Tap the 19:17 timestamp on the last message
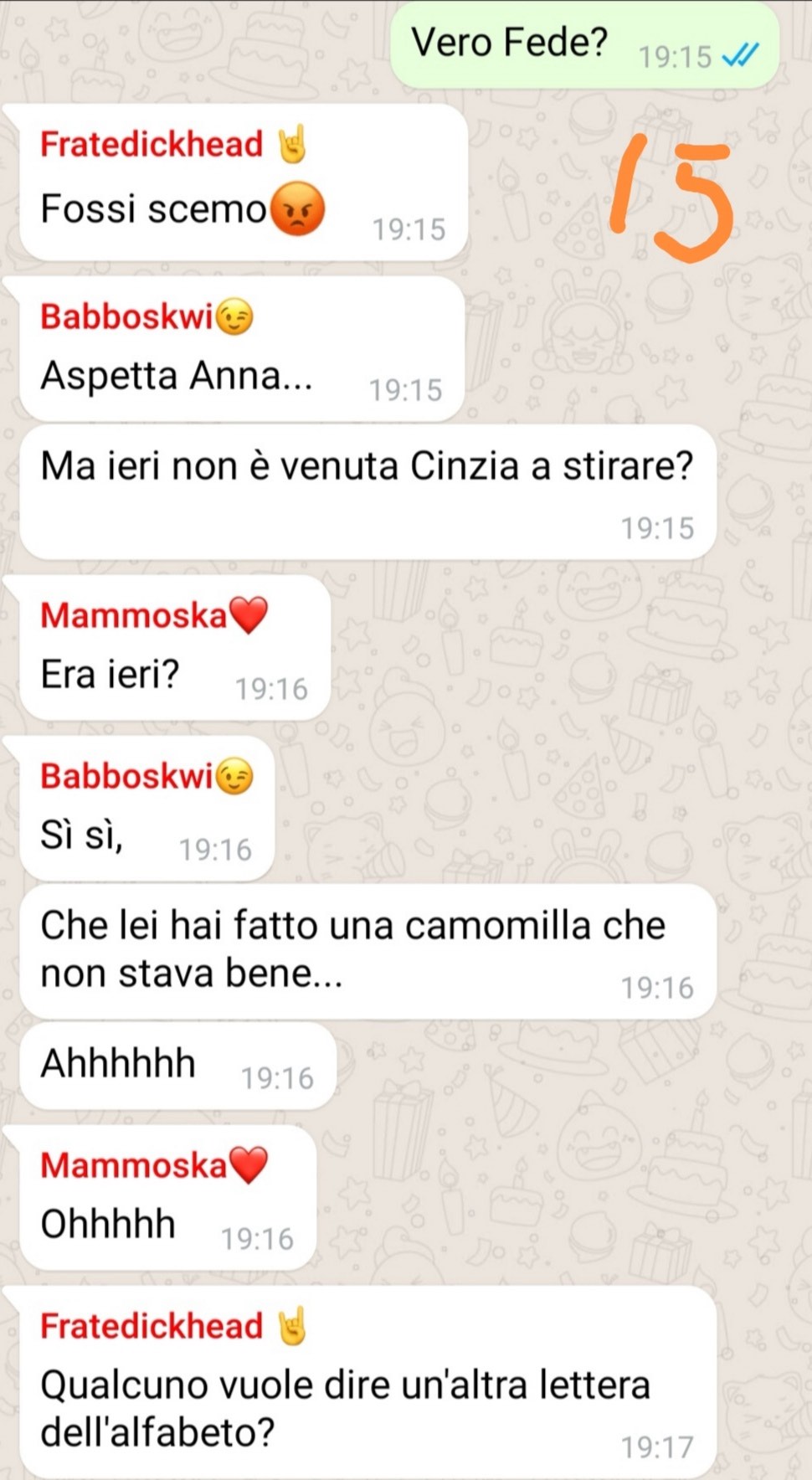The image size is (812, 1480). (657, 1447)
